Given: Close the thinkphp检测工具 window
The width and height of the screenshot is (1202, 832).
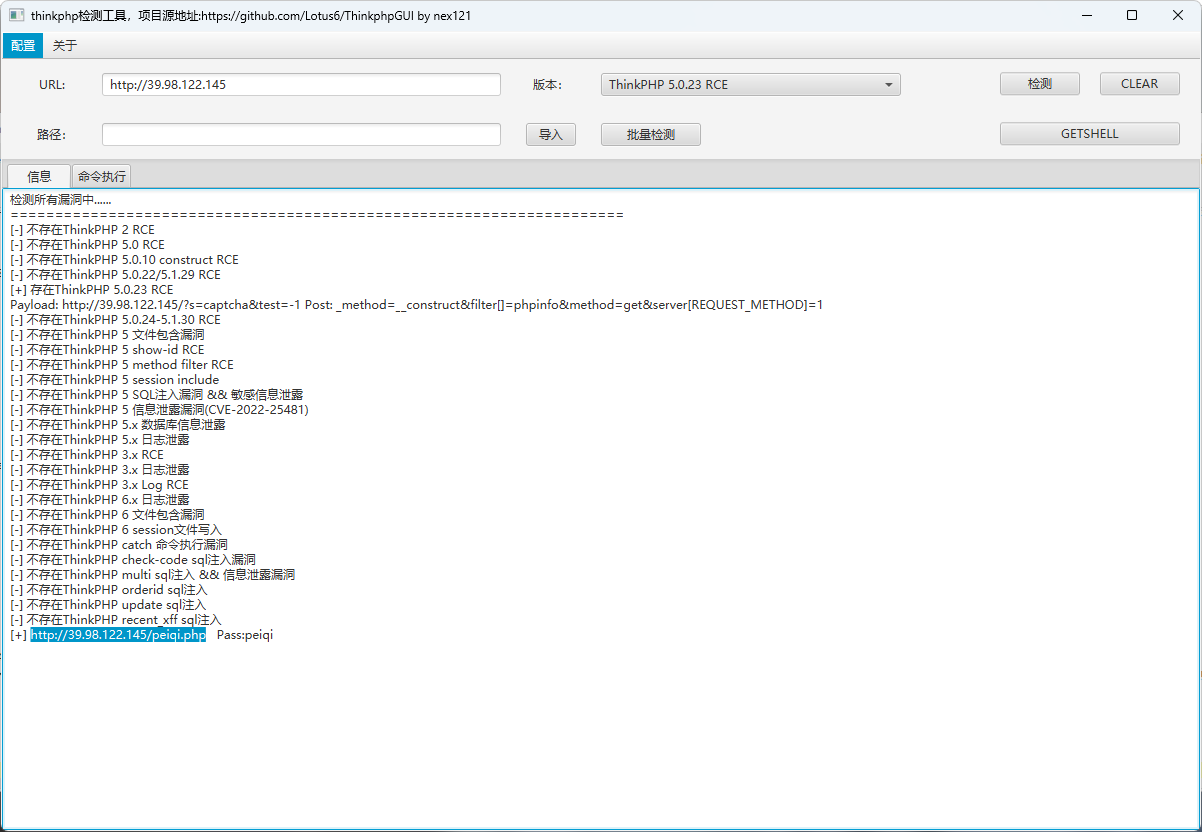Looking at the screenshot, I should pos(1178,15).
